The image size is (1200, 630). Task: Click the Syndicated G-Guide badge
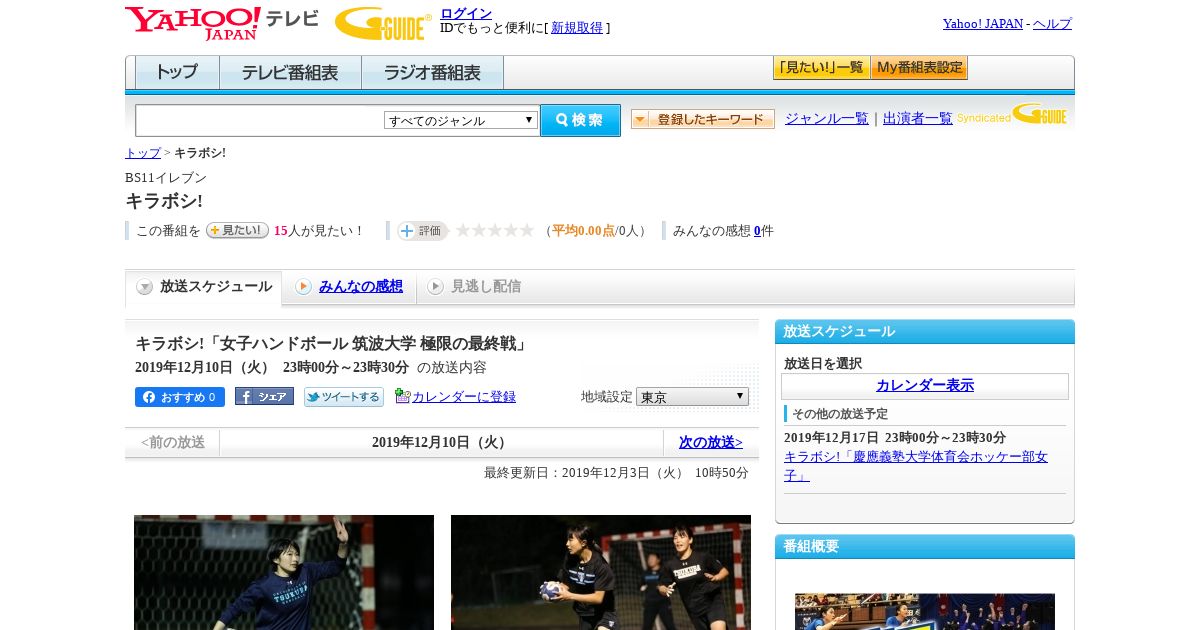[1011, 115]
